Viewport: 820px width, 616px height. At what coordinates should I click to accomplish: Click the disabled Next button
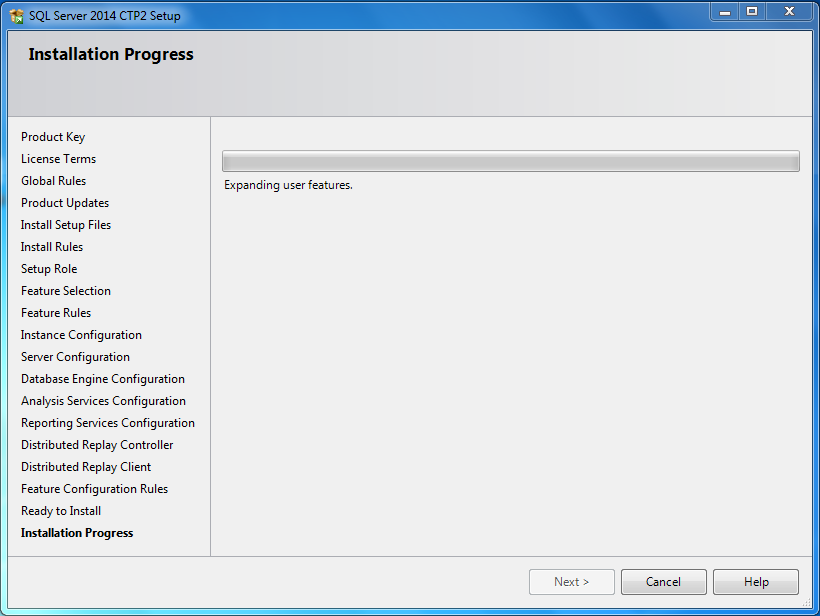(x=572, y=582)
